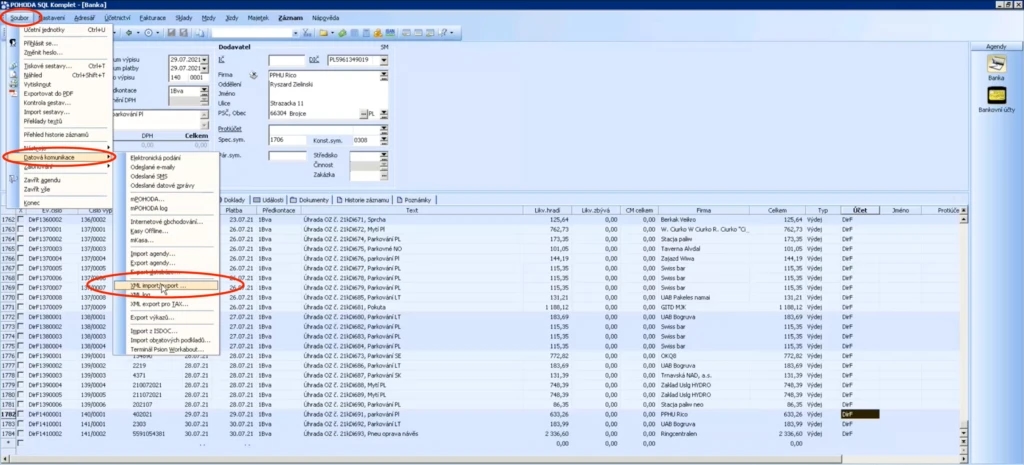Click the yellow folder toolbar icon
This screenshot has height=465, width=1024.
323,33
